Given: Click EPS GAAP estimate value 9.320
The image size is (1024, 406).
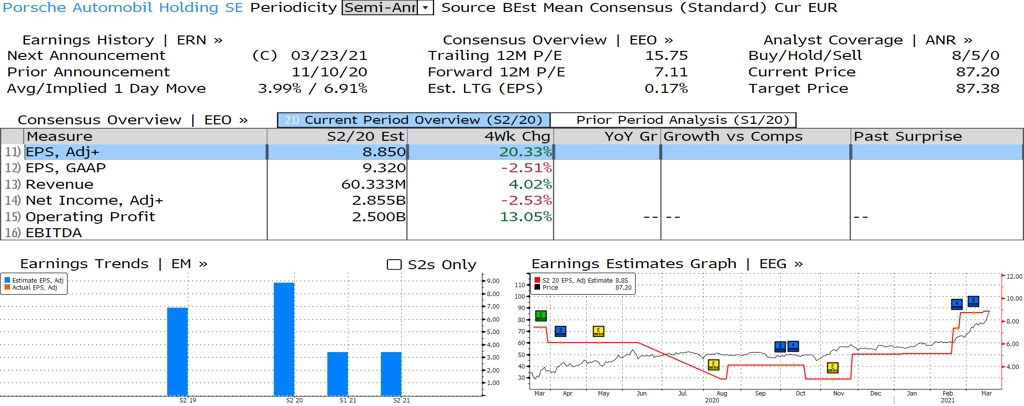Looking at the screenshot, I should coord(383,168).
